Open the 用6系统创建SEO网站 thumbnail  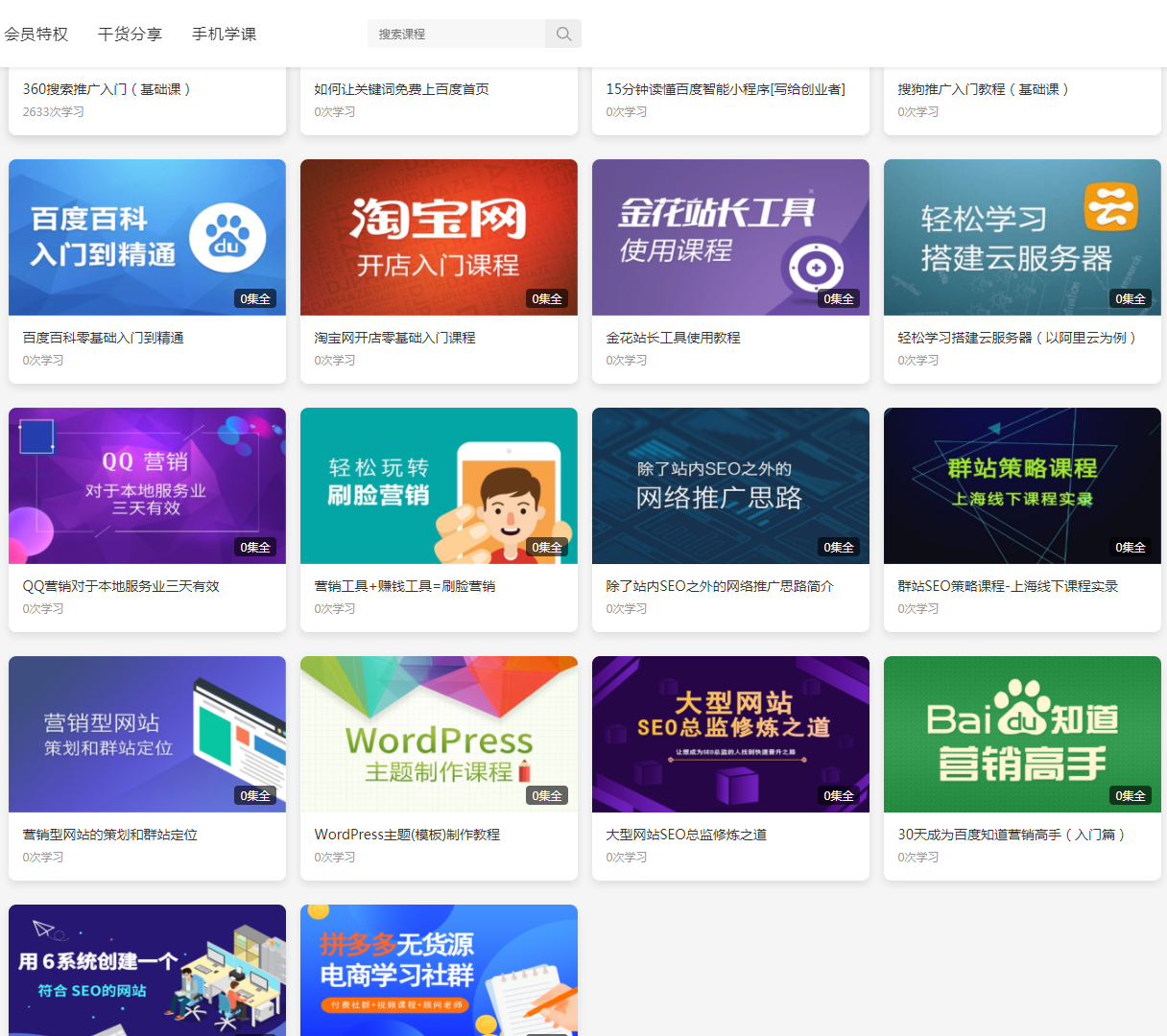point(147,970)
